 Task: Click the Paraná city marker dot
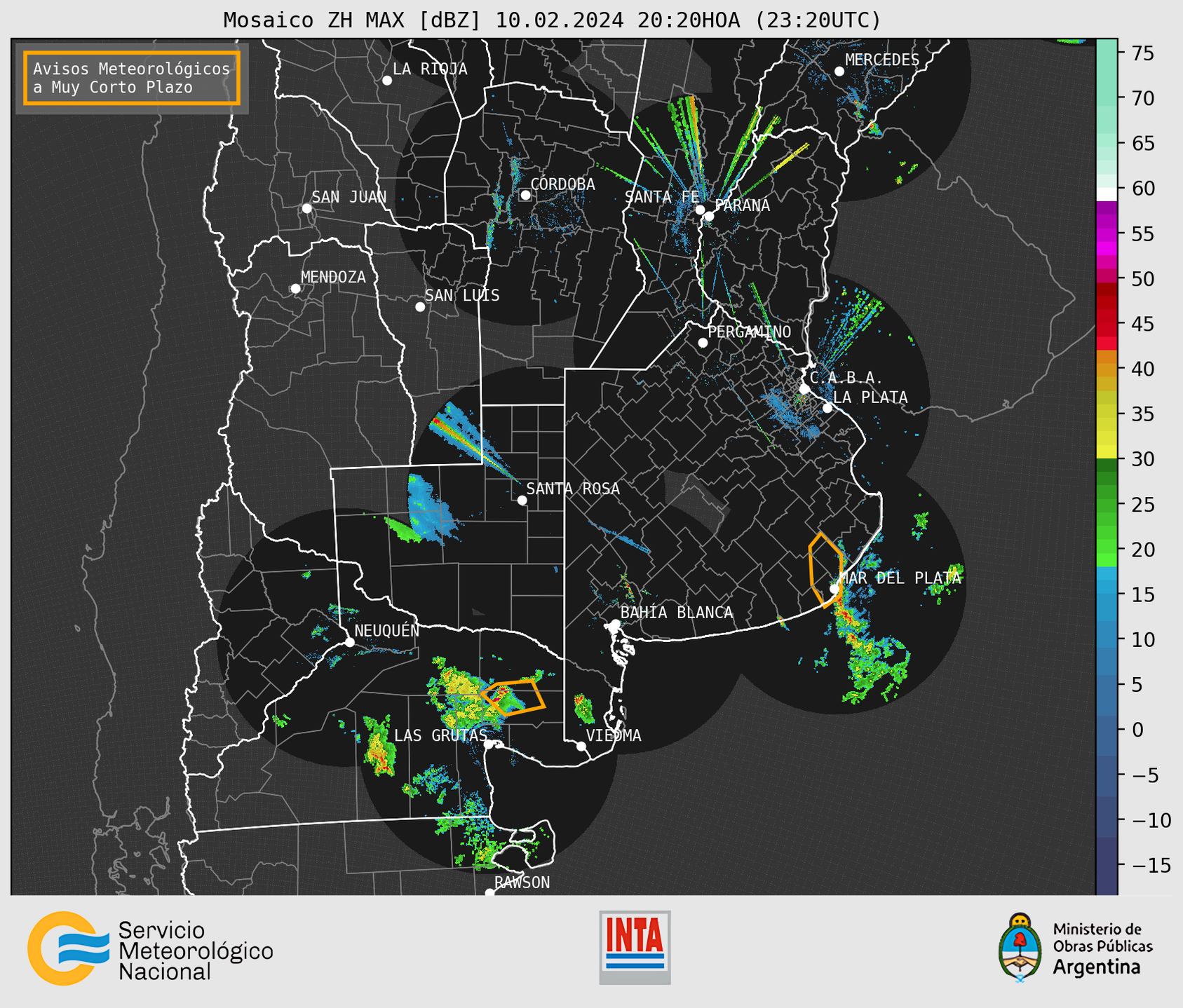tap(709, 216)
